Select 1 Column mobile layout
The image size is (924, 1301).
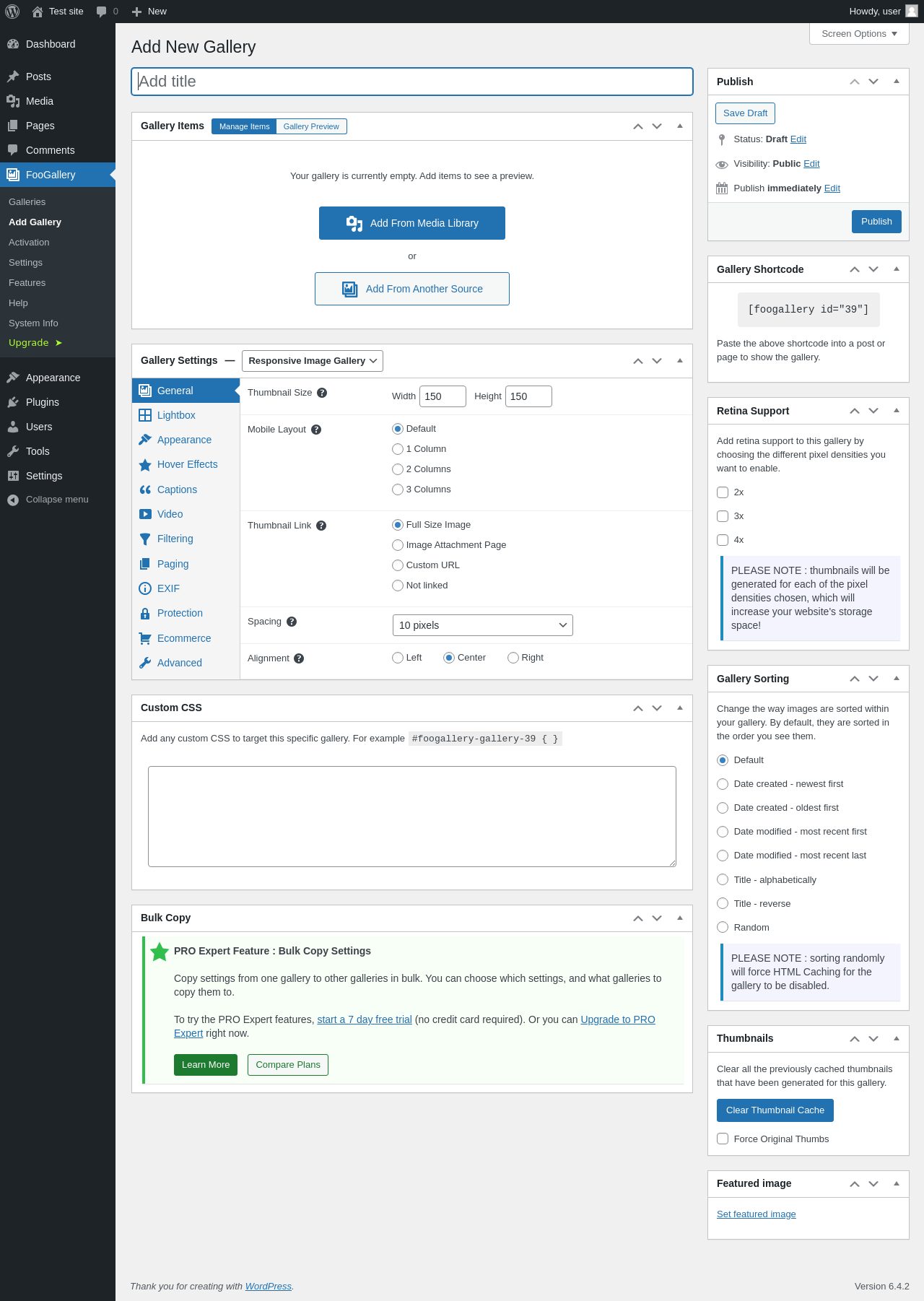pyautogui.click(x=398, y=449)
